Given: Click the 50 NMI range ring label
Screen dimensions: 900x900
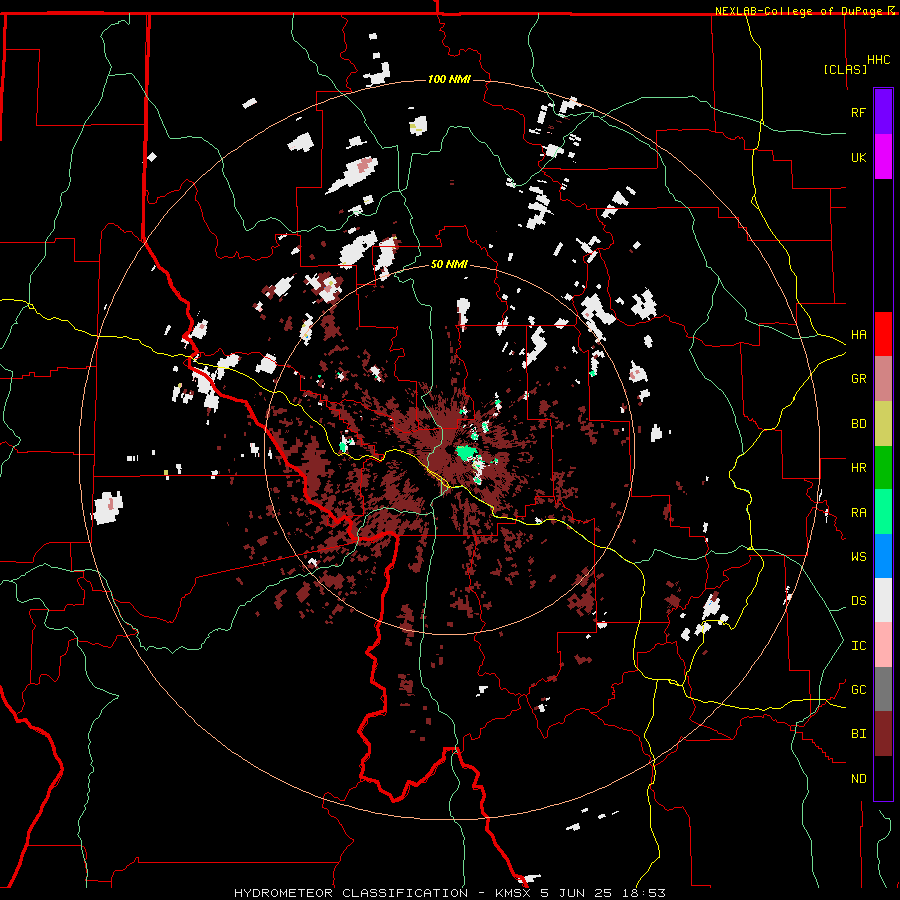Looking at the screenshot, I should click(x=449, y=264).
